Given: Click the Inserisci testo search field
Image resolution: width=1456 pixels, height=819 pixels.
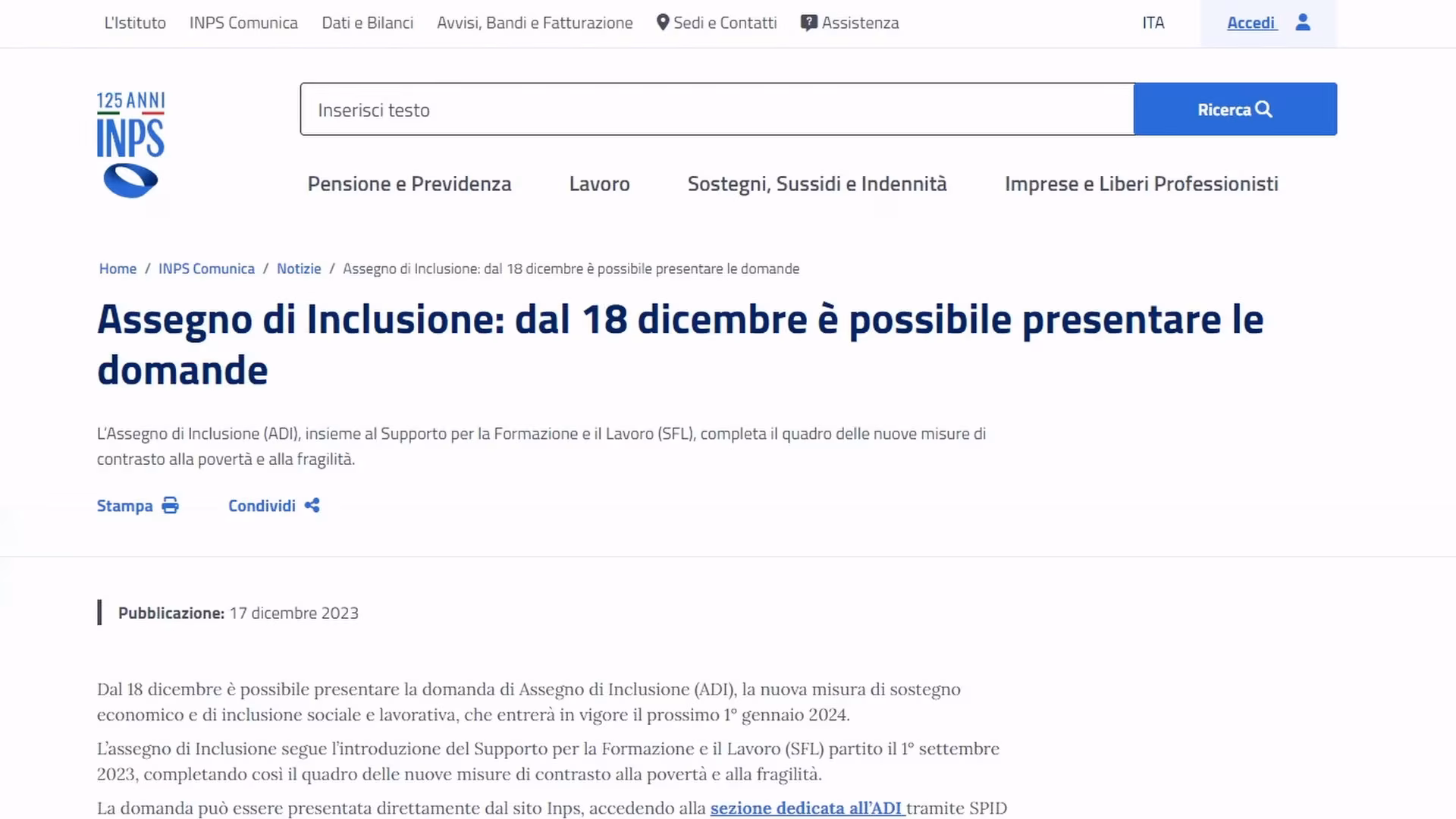Looking at the screenshot, I should coord(717,109).
